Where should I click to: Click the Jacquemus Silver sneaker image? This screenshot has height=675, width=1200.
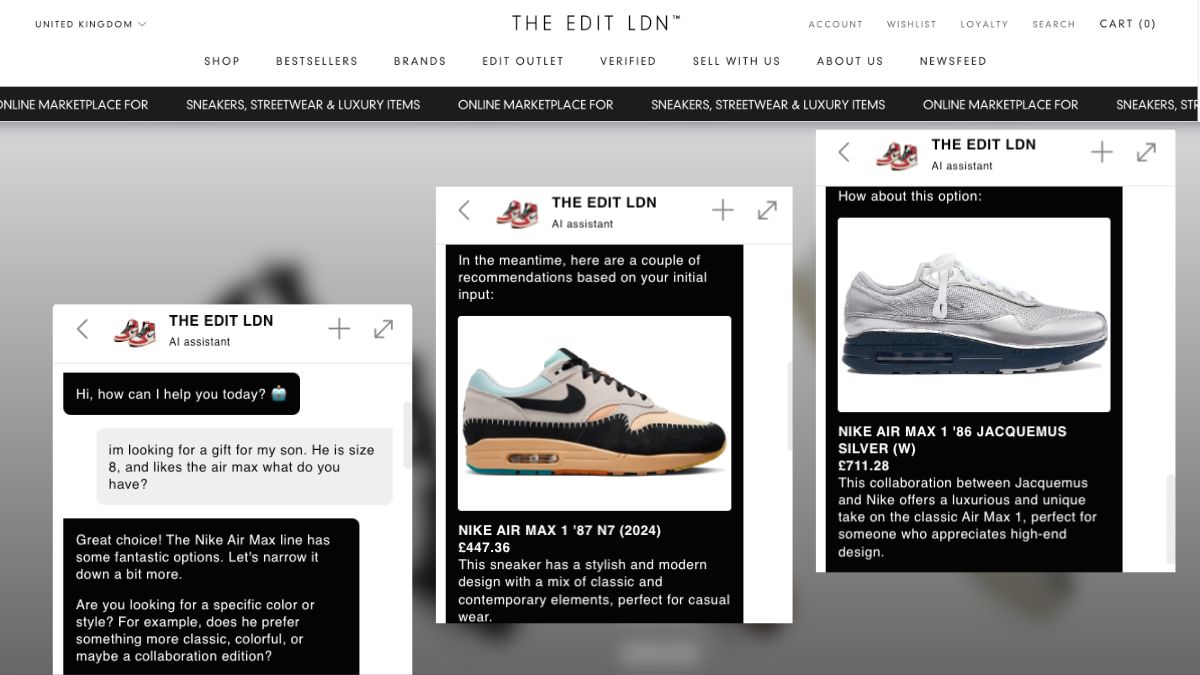point(974,315)
